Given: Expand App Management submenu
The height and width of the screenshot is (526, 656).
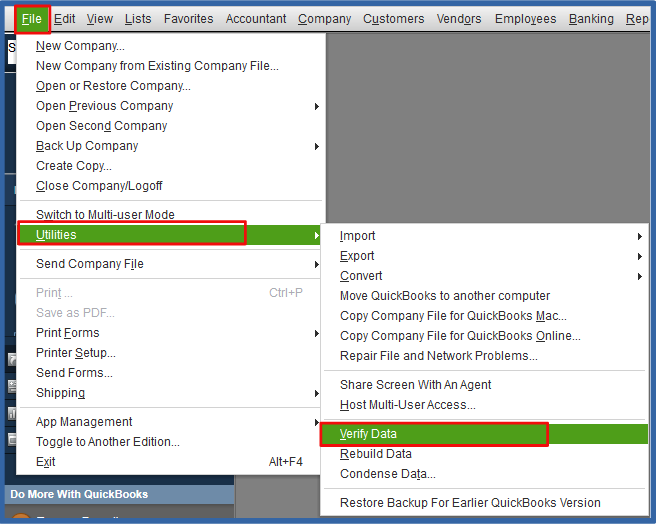Looking at the screenshot, I should (x=169, y=422).
